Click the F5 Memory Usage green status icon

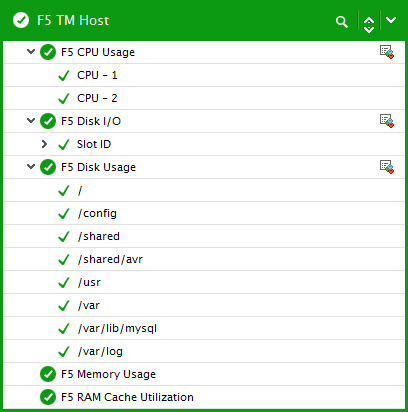point(48,374)
